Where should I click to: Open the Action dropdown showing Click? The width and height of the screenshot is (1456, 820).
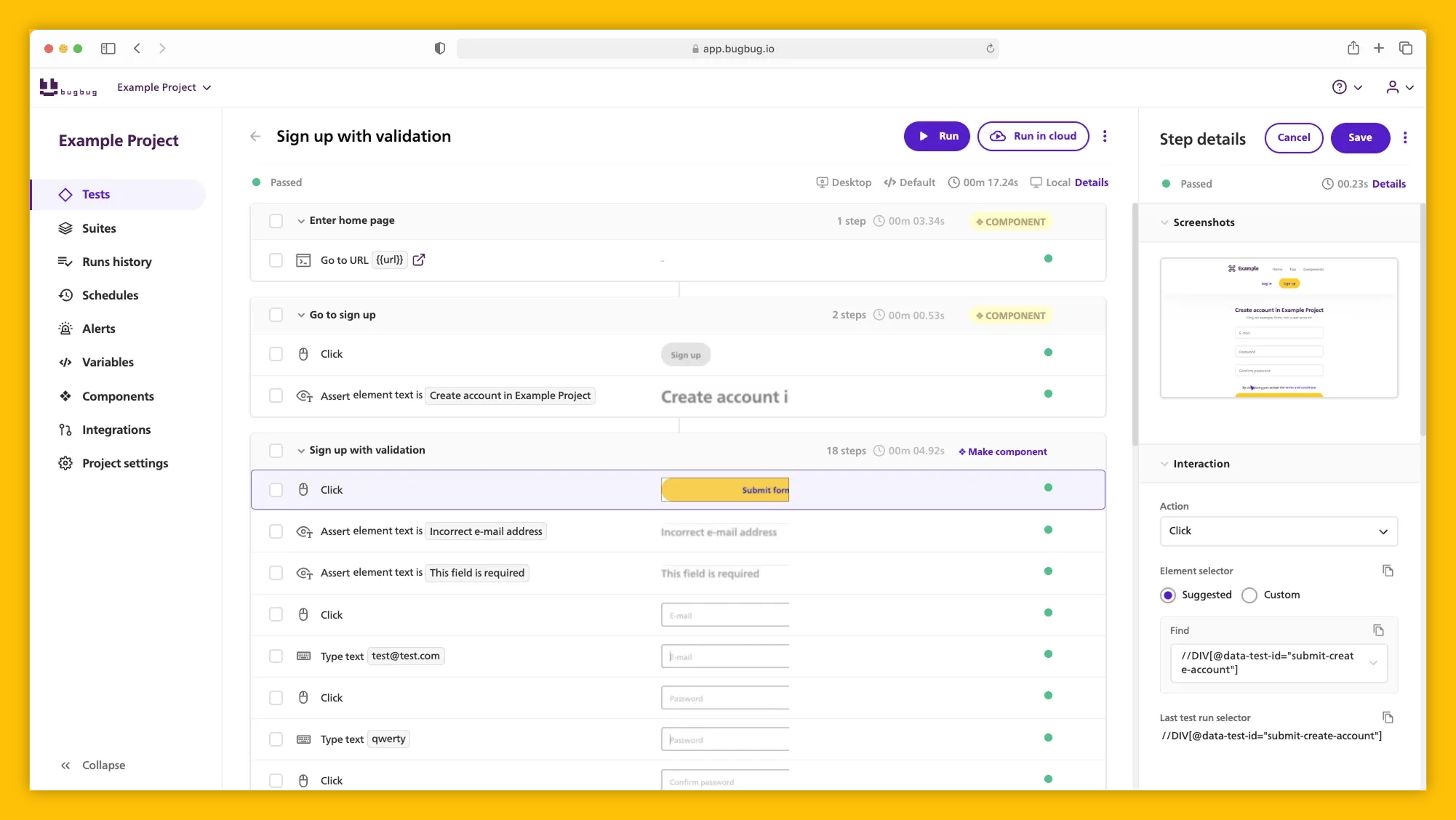click(x=1279, y=531)
